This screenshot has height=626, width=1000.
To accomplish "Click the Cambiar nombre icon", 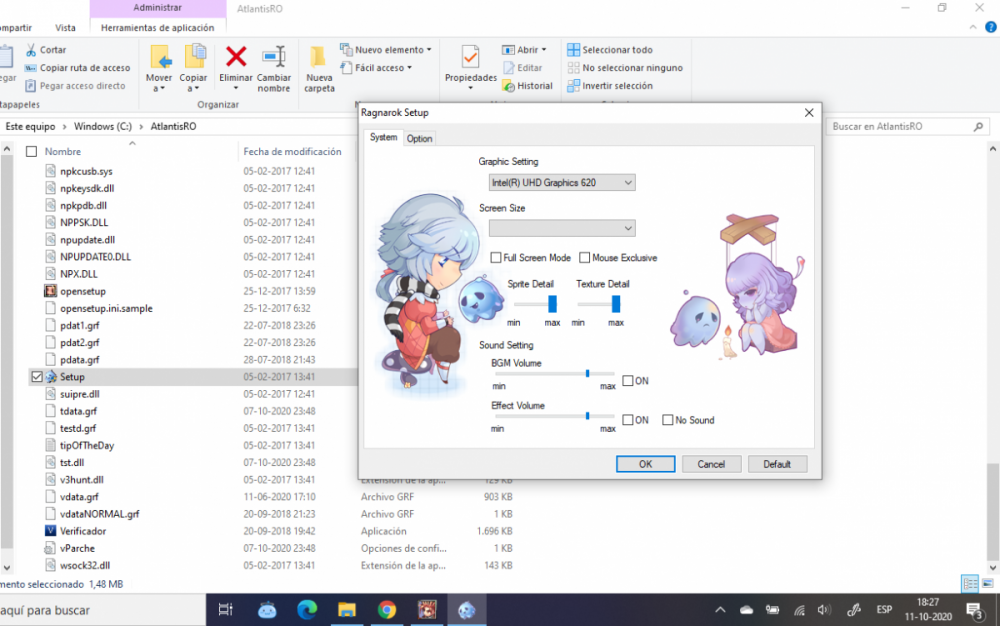I will pos(274,58).
